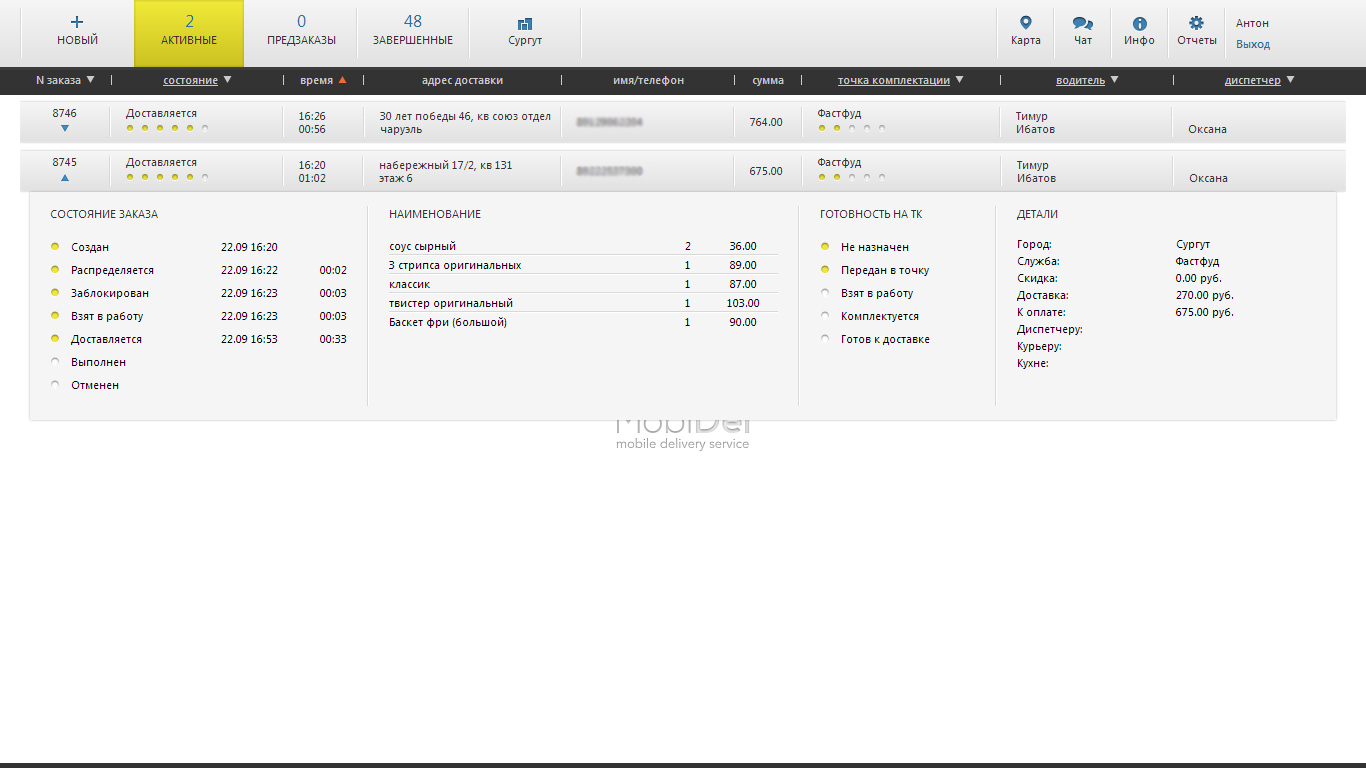Click the адрес доставки column header

tap(462, 80)
